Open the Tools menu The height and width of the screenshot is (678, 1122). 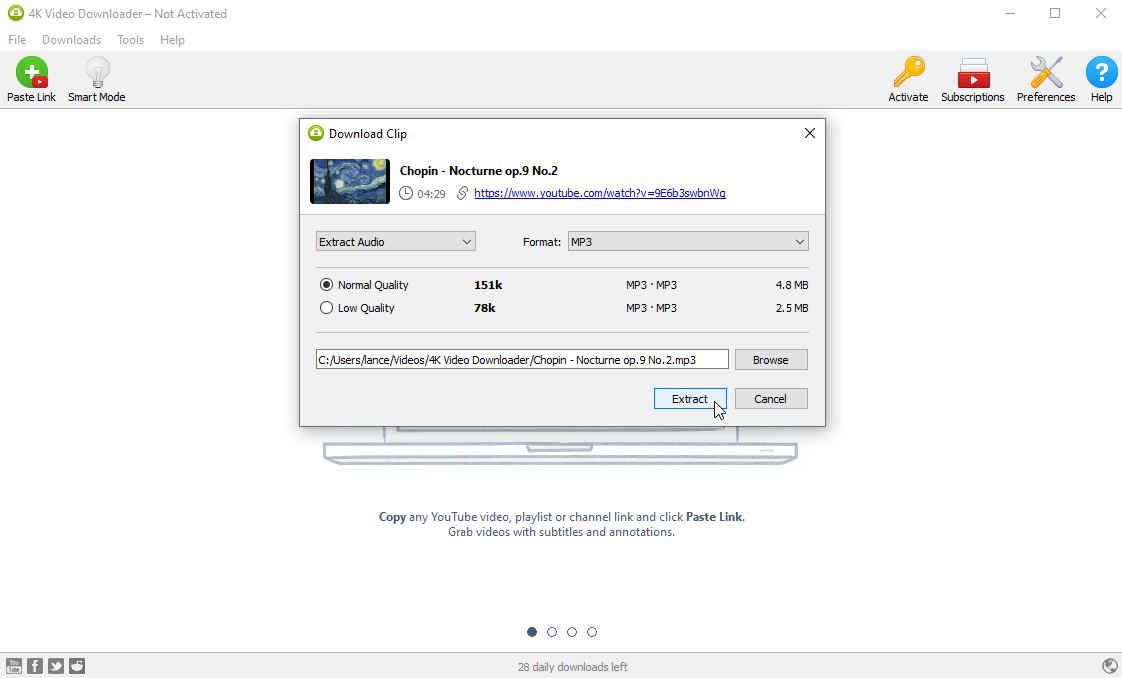130,40
